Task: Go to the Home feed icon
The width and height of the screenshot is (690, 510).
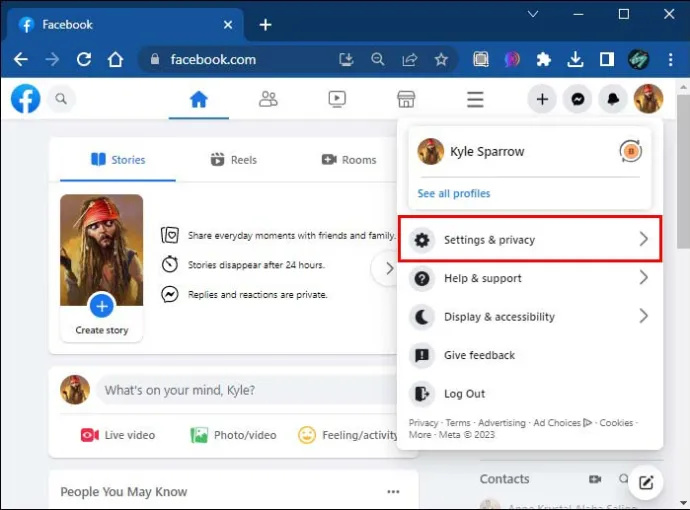Action: (198, 99)
